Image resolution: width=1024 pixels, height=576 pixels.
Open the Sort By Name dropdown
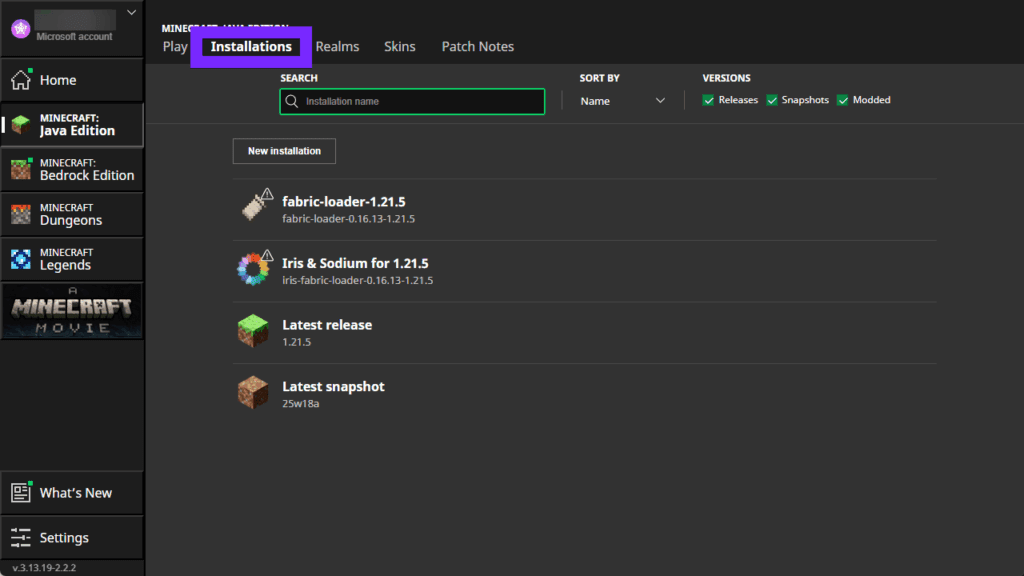click(622, 101)
